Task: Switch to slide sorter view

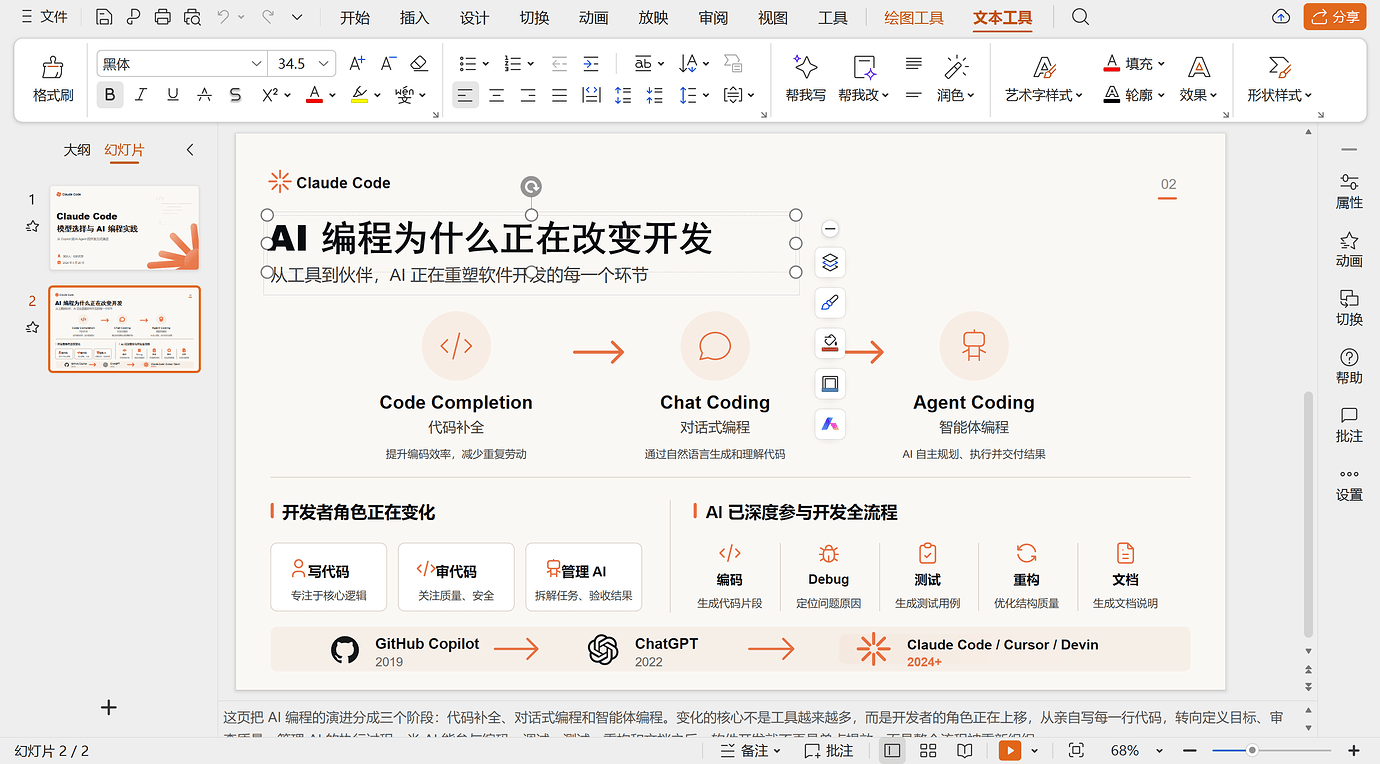Action: coord(927,750)
